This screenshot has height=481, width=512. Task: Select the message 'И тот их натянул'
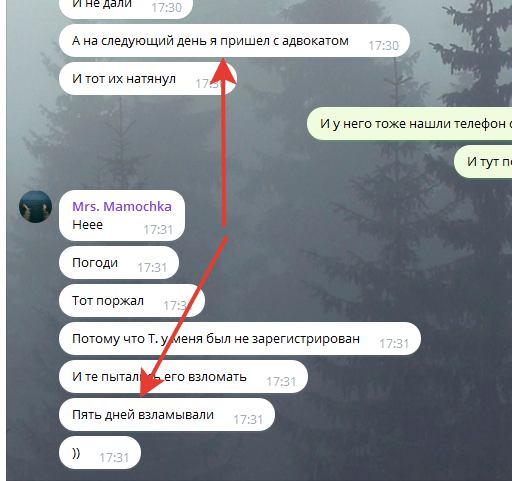(x=148, y=79)
